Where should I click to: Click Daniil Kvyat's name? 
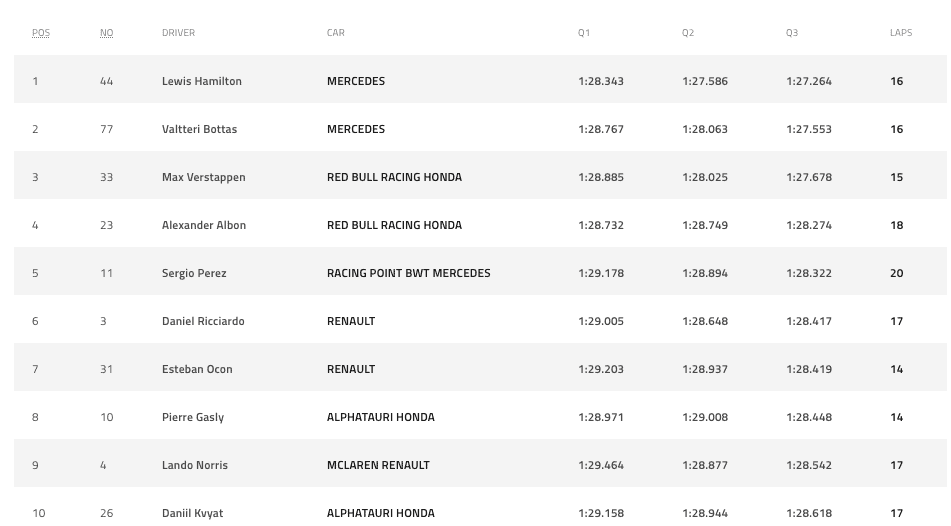click(192, 513)
